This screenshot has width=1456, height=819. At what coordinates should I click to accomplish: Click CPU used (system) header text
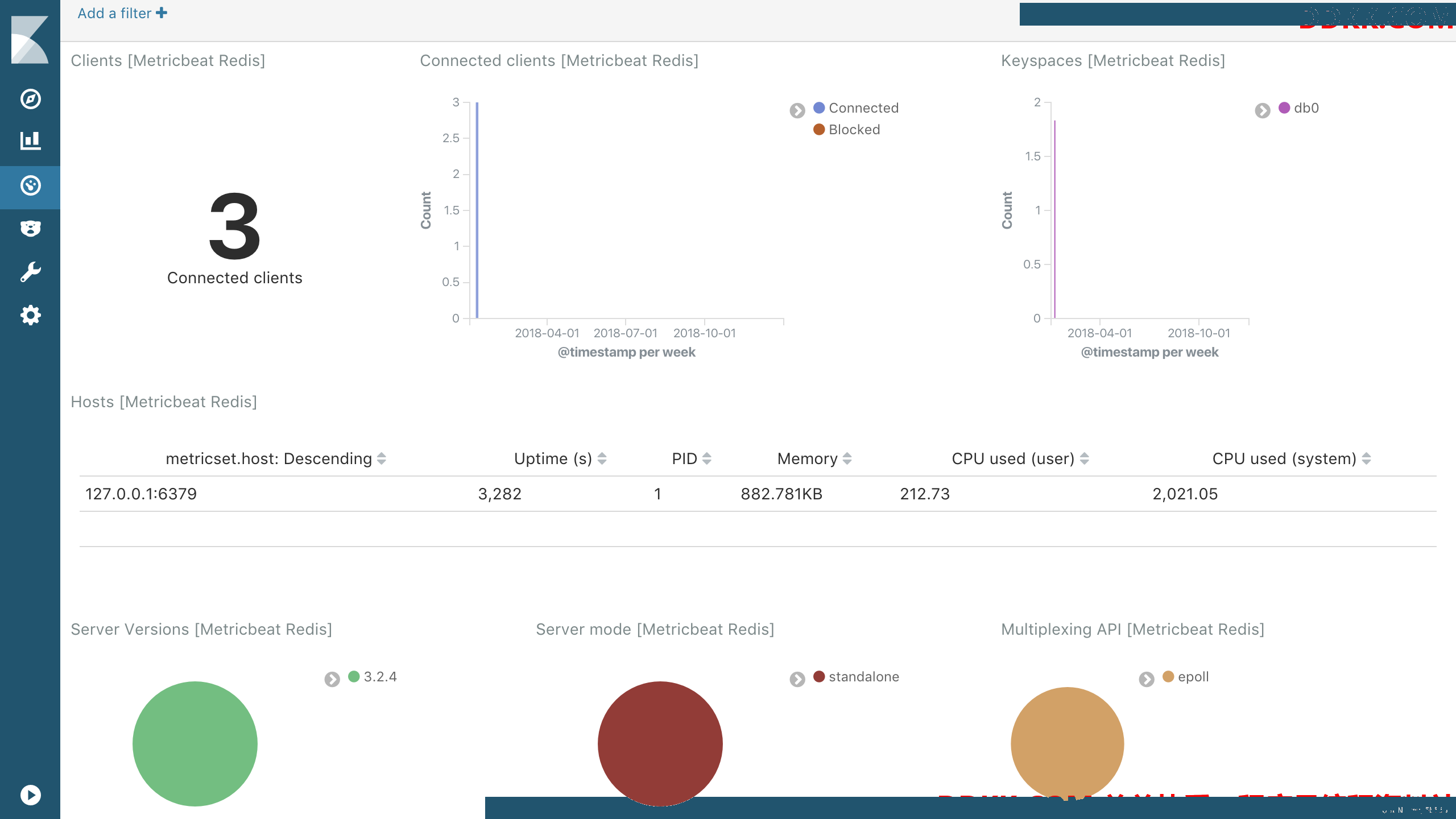click(x=1284, y=459)
